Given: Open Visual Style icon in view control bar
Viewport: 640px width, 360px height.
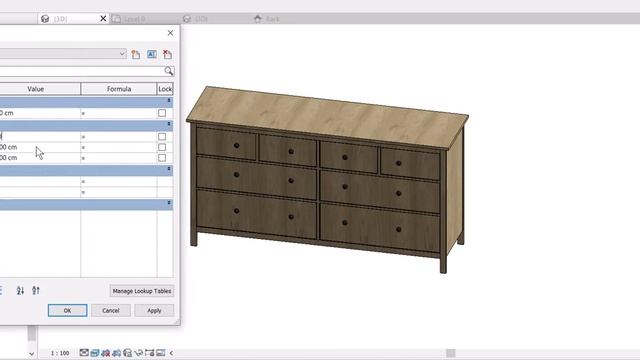Looking at the screenshot, I should [95, 353].
